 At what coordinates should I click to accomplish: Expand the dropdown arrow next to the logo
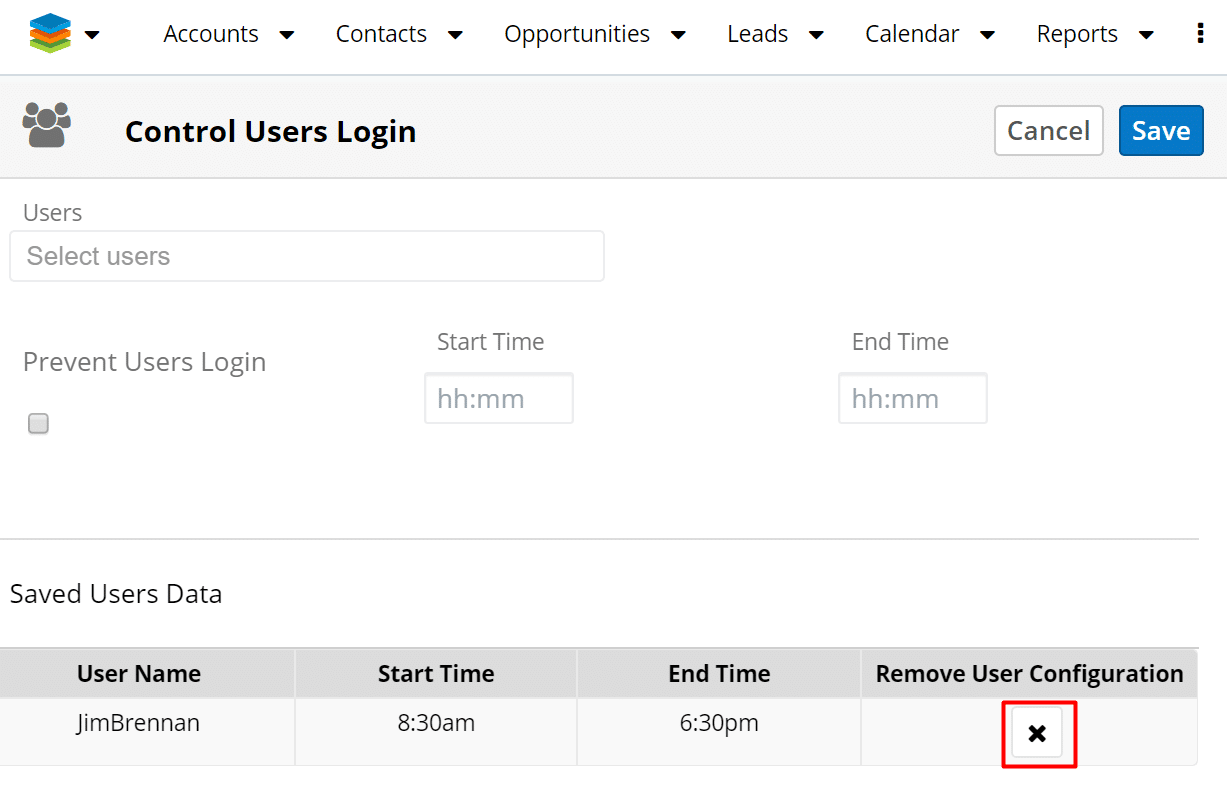tap(91, 34)
